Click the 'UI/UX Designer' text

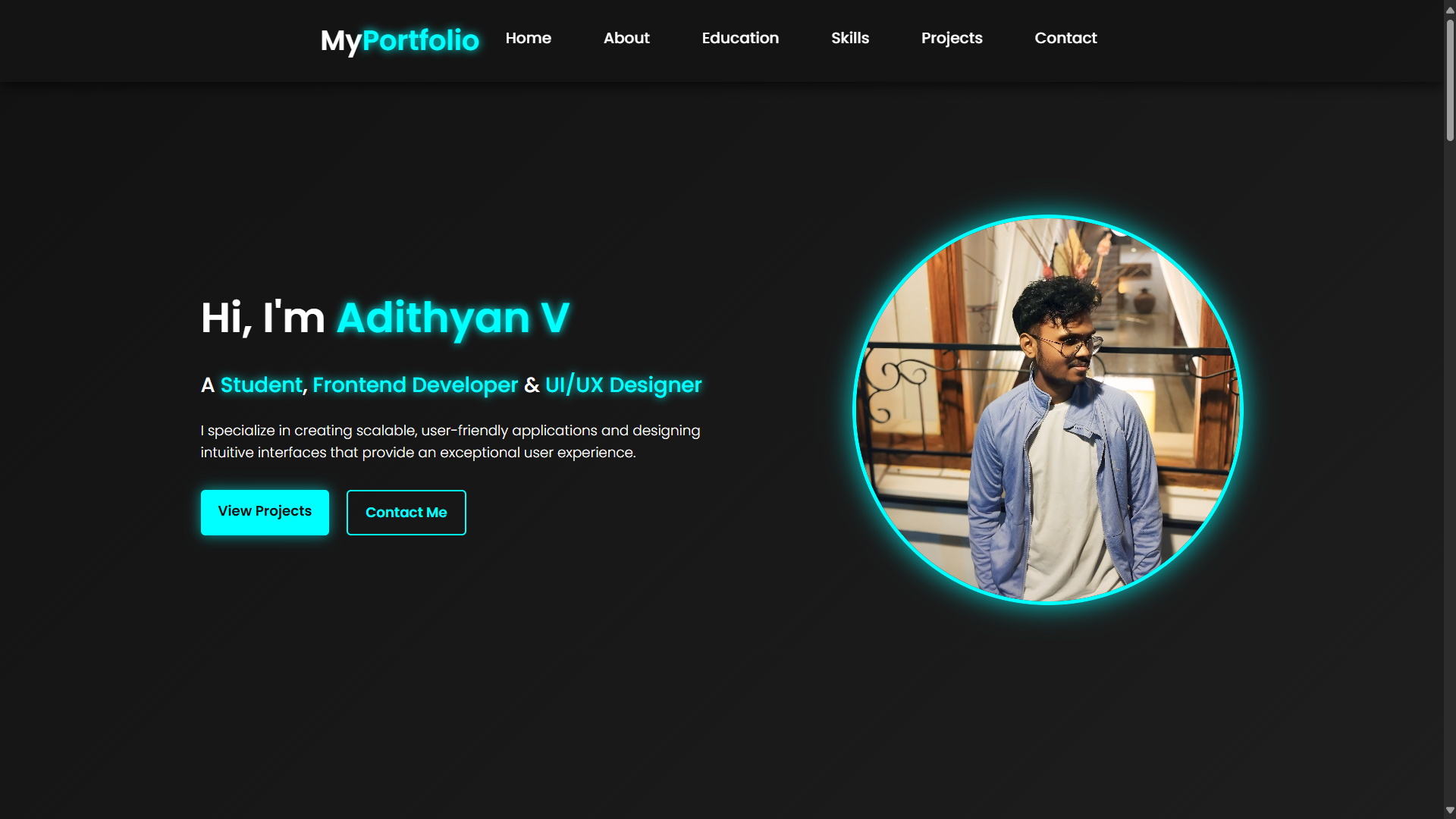pos(623,385)
